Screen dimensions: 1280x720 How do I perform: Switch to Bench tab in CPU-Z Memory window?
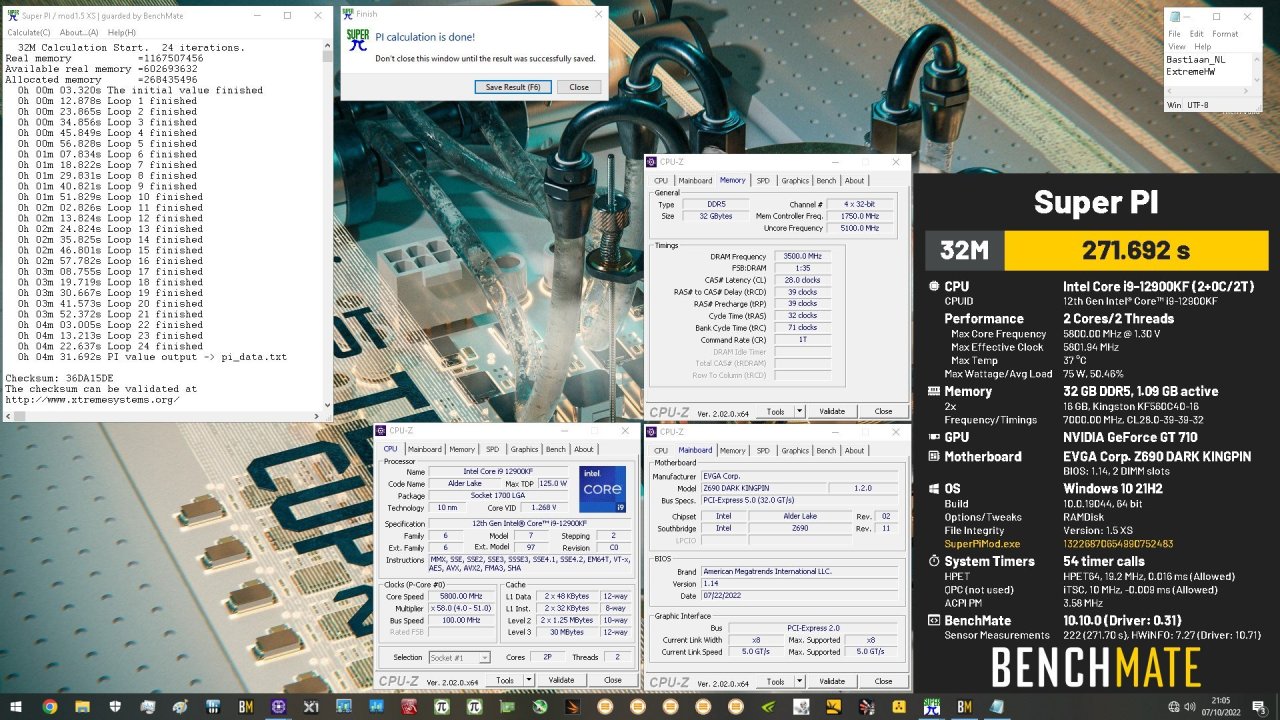pos(826,181)
